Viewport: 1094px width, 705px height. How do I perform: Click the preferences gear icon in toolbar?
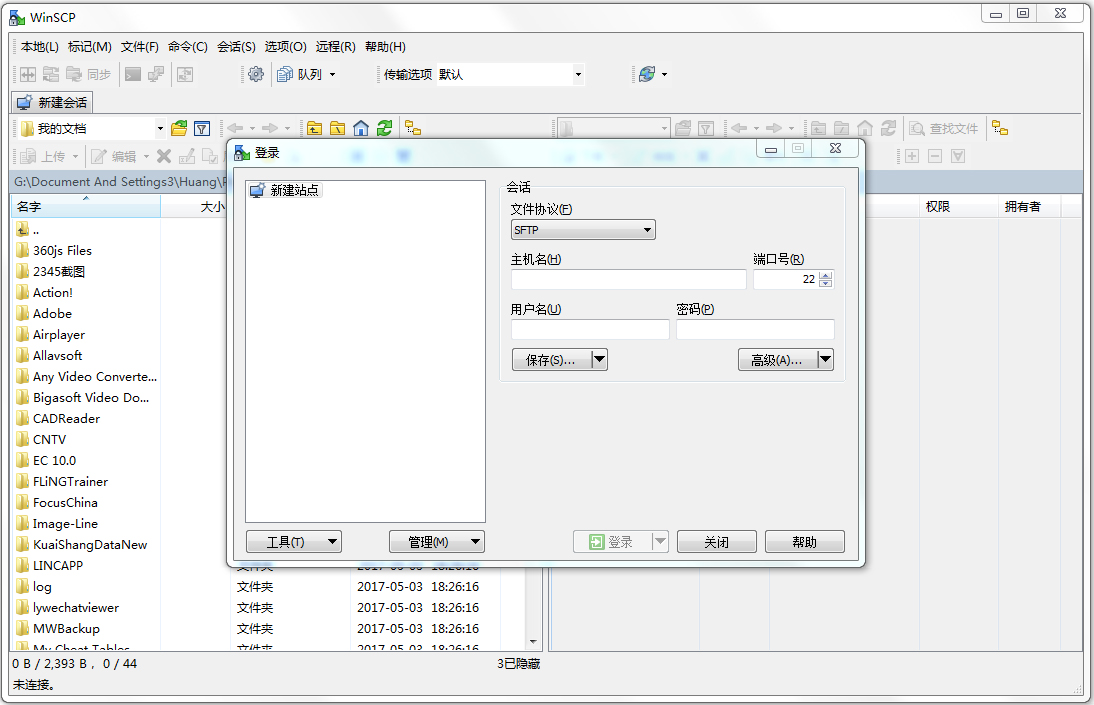tap(256, 74)
